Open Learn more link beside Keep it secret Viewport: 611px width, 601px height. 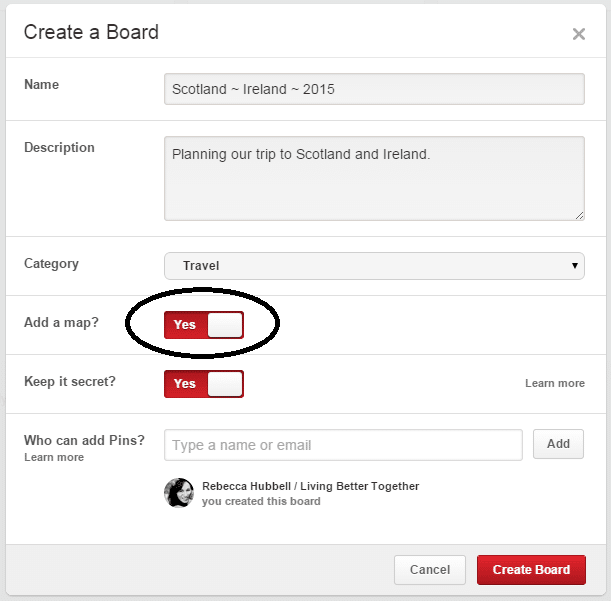[x=555, y=383]
